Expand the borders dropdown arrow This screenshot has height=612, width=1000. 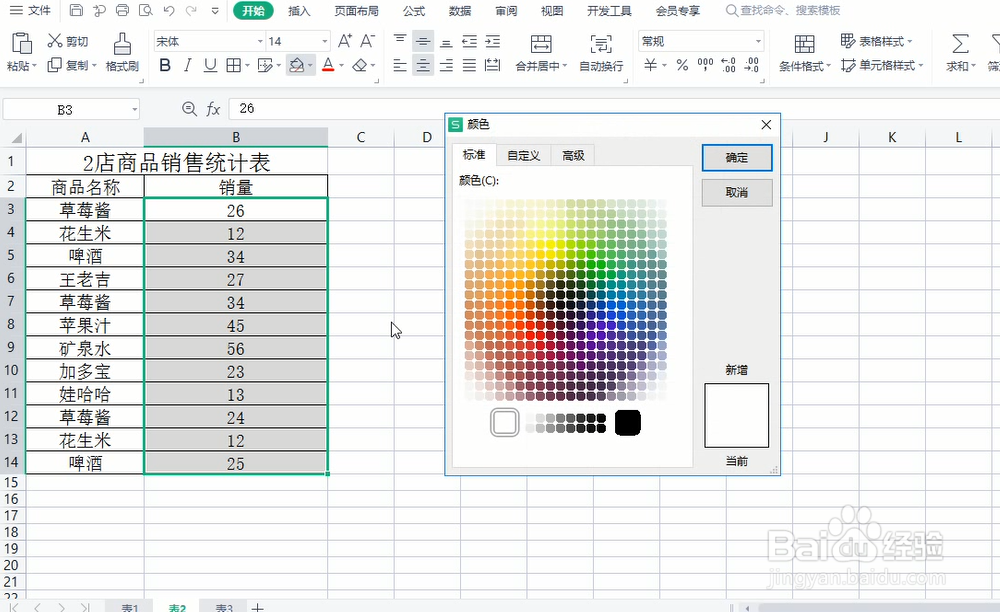pos(246,65)
